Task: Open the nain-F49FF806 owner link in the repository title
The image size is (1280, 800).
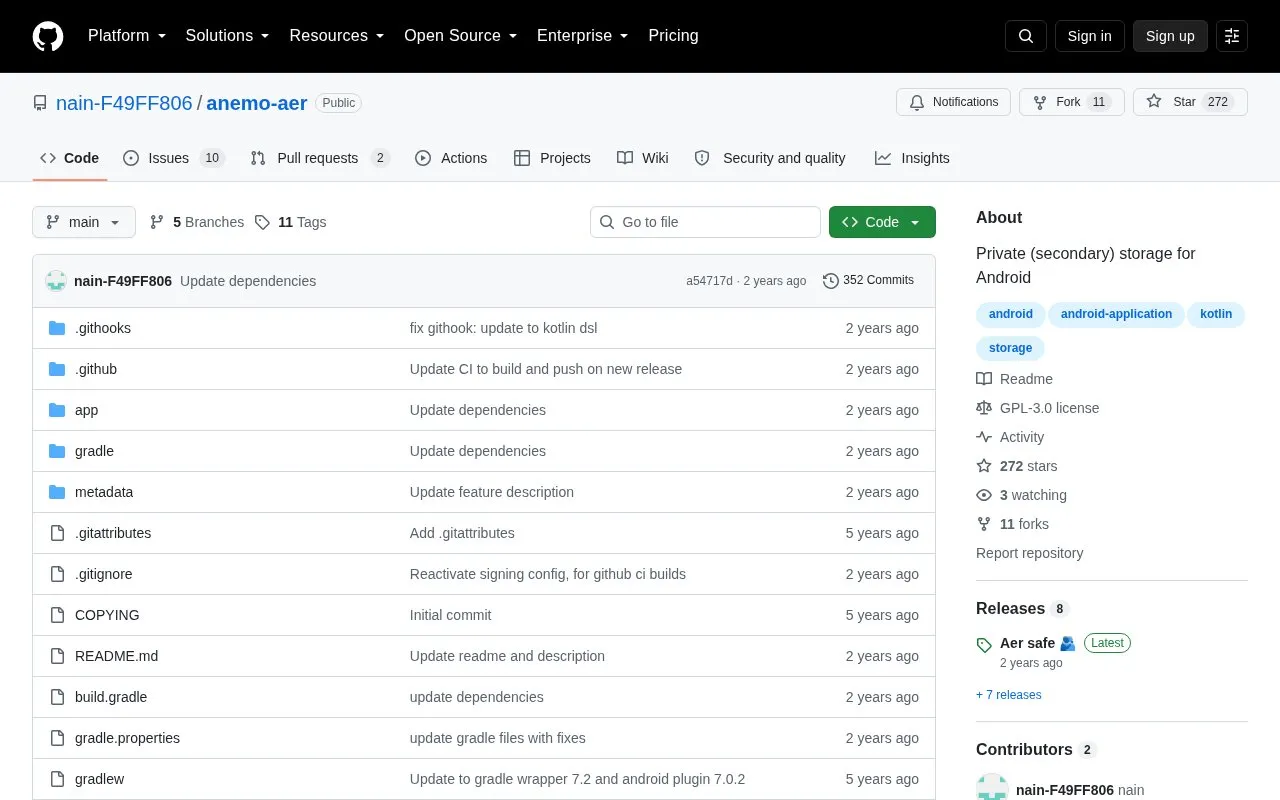Action: (124, 103)
